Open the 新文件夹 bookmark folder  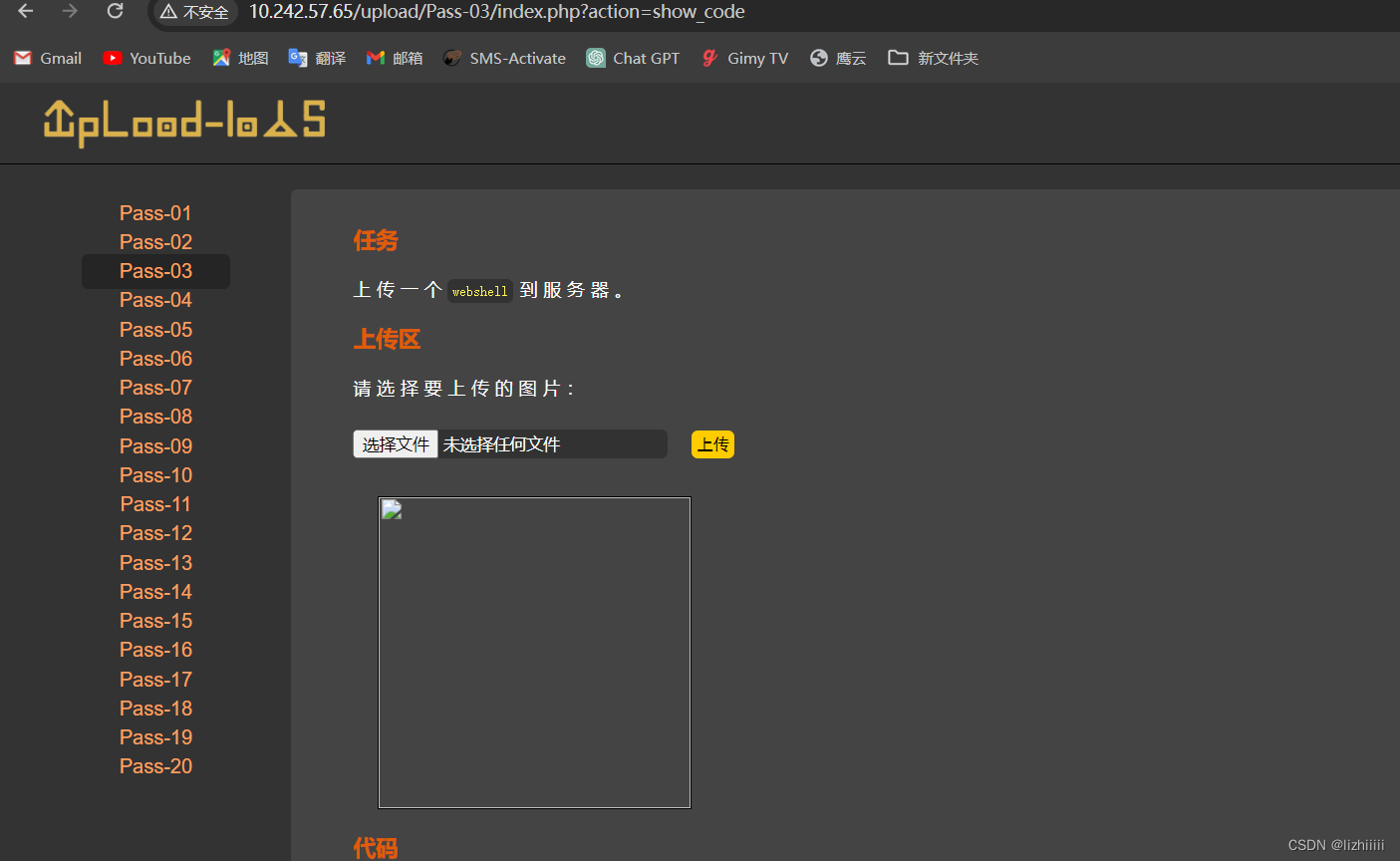(934, 58)
